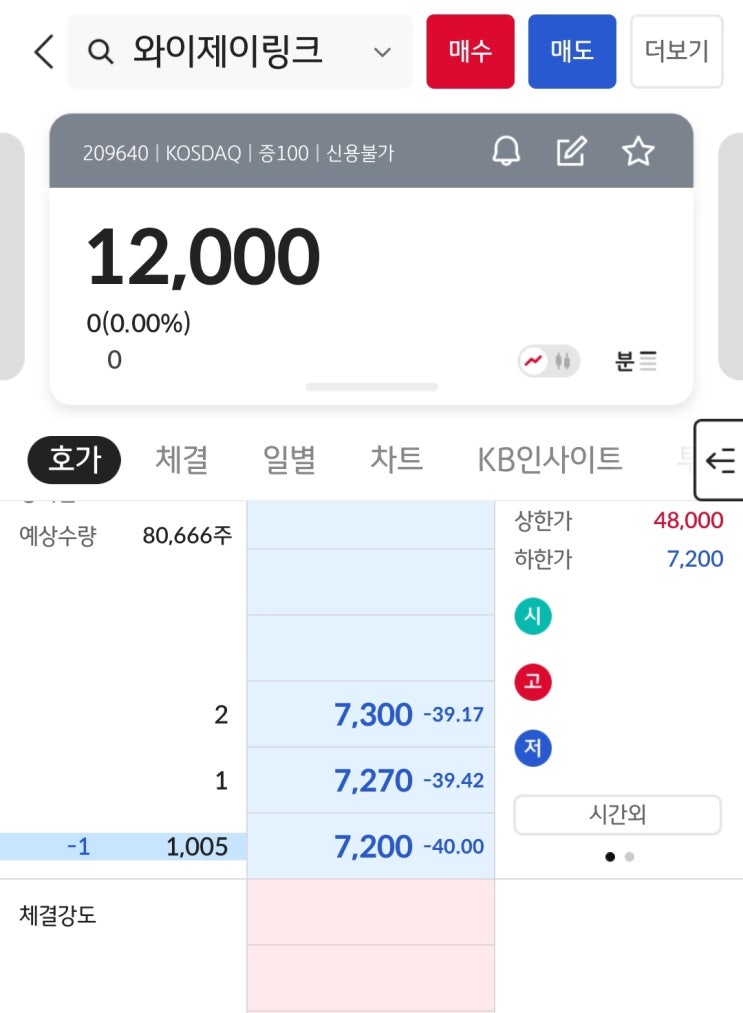Tap the red 매수 buy button
Image resolution: width=743 pixels, height=1013 pixels.
[x=470, y=52]
